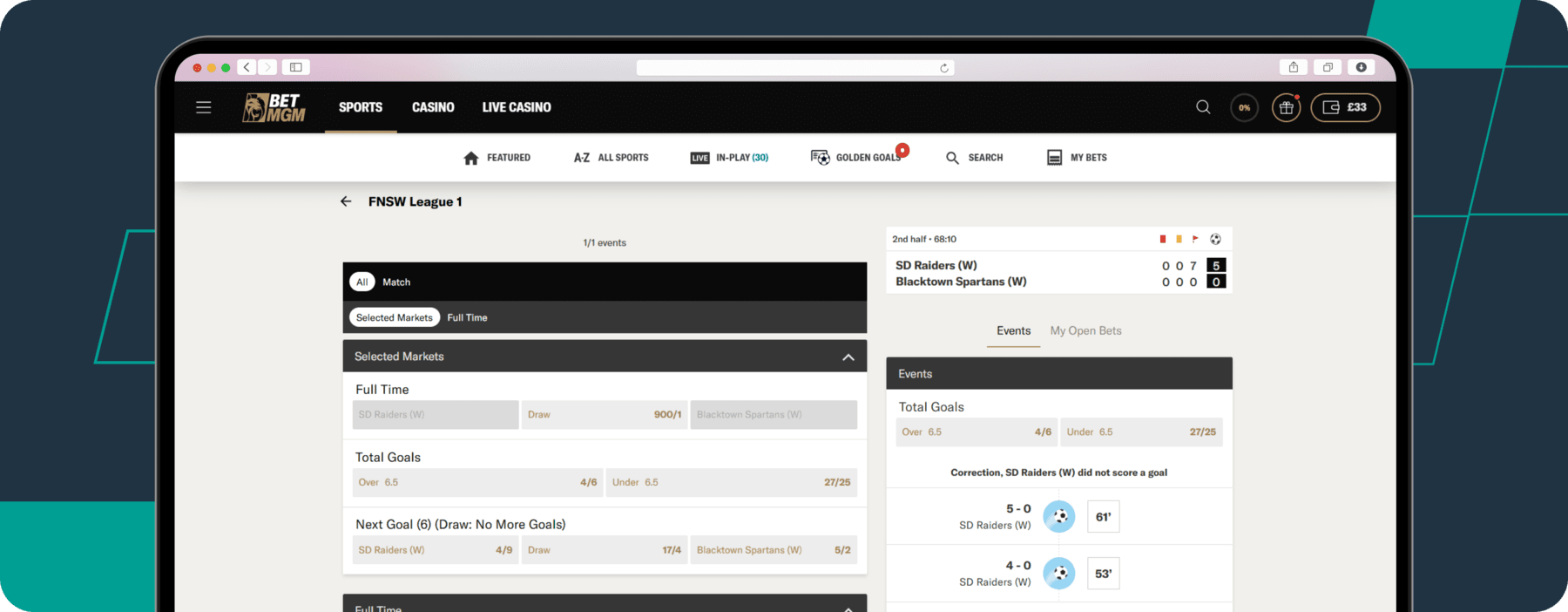The height and width of the screenshot is (612, 1568).
Task: Switch to the Sports section
Action: pyautogui.click(x=361, y=107)
